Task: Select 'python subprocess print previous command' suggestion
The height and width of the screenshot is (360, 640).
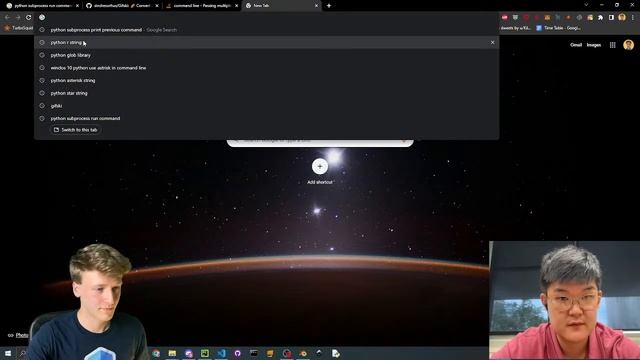Action: click(x=267, y=30)
